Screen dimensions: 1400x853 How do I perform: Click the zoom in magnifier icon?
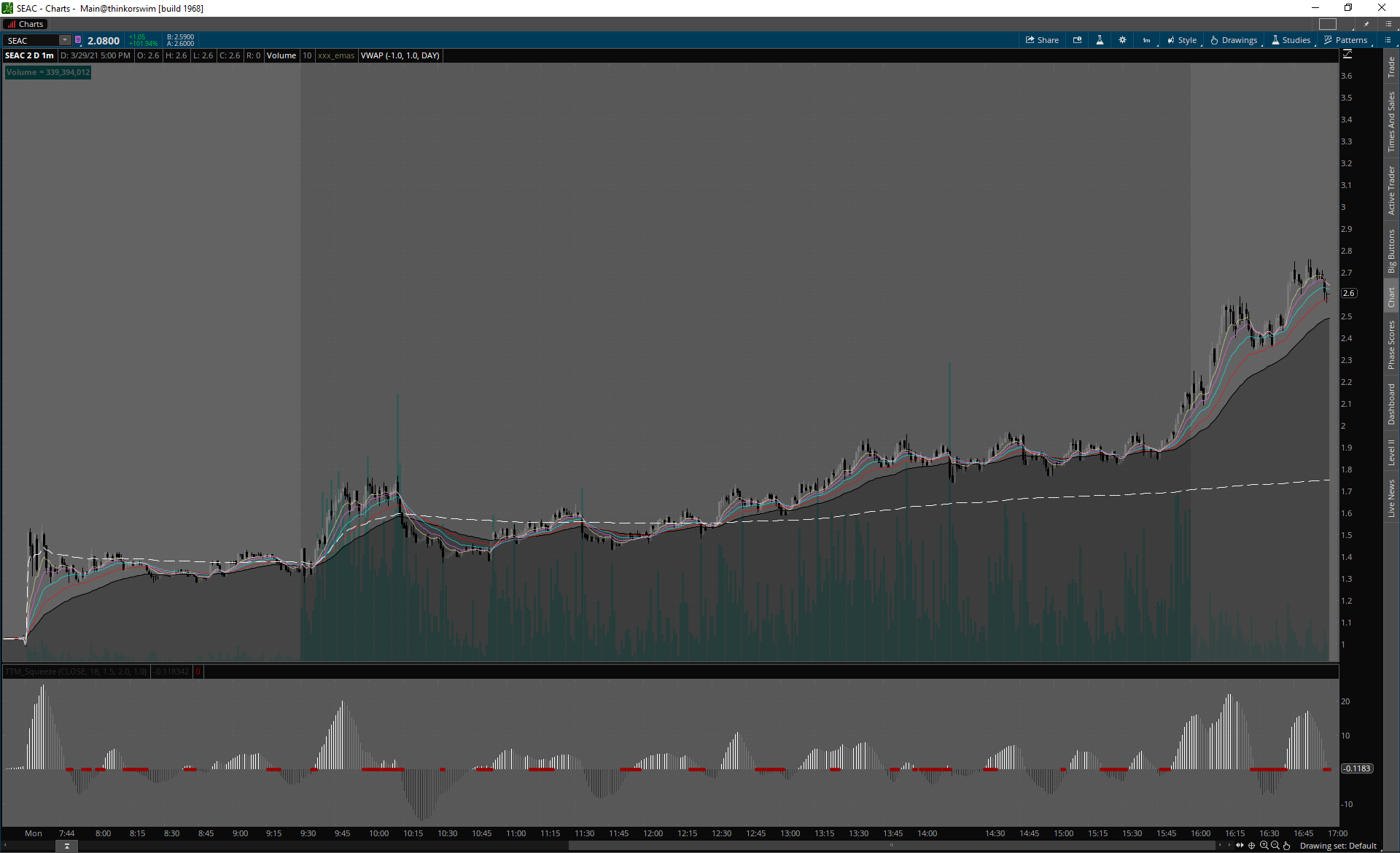point(1264,846)
